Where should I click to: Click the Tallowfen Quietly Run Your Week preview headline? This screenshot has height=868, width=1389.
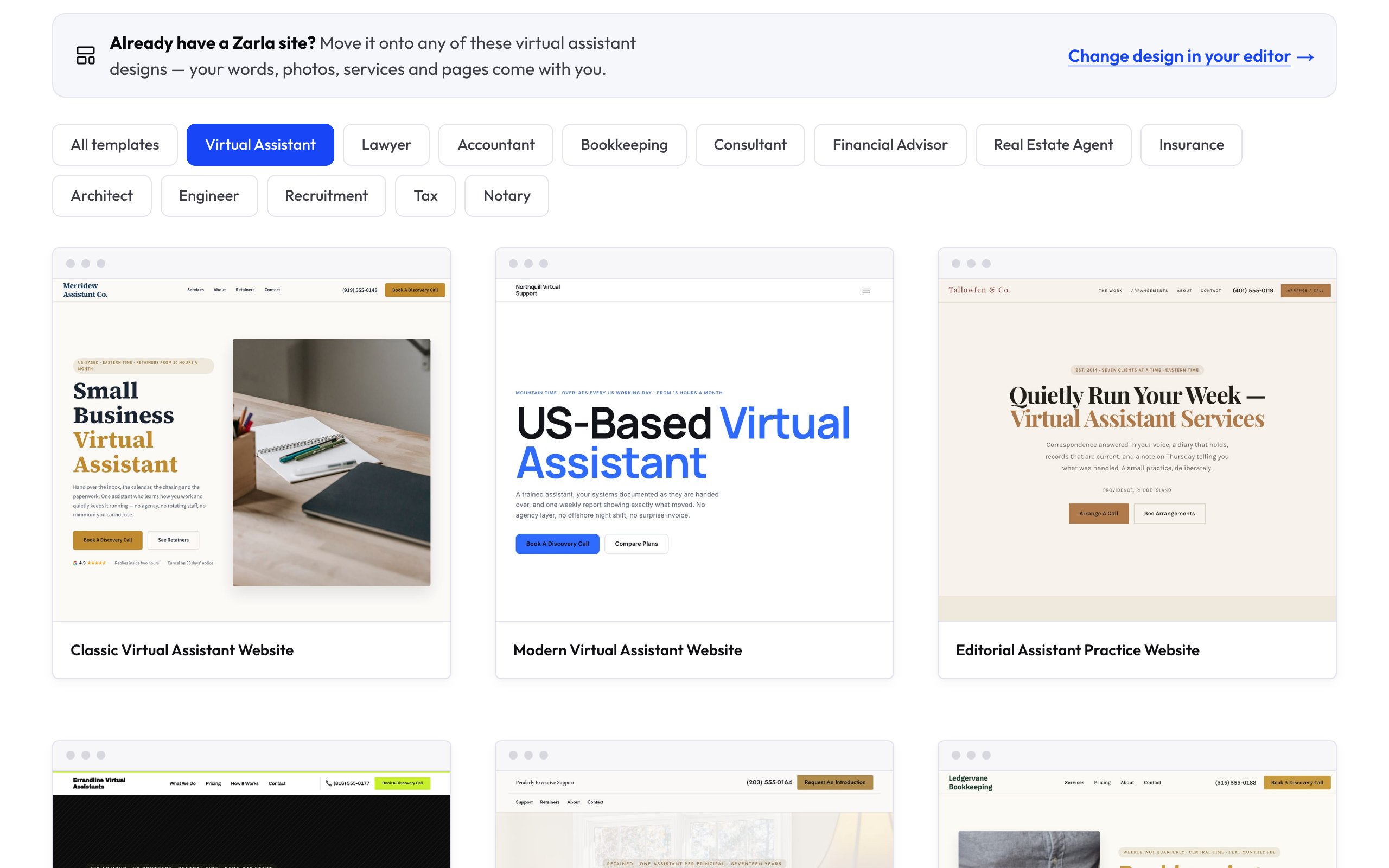tap(1137, 406)
